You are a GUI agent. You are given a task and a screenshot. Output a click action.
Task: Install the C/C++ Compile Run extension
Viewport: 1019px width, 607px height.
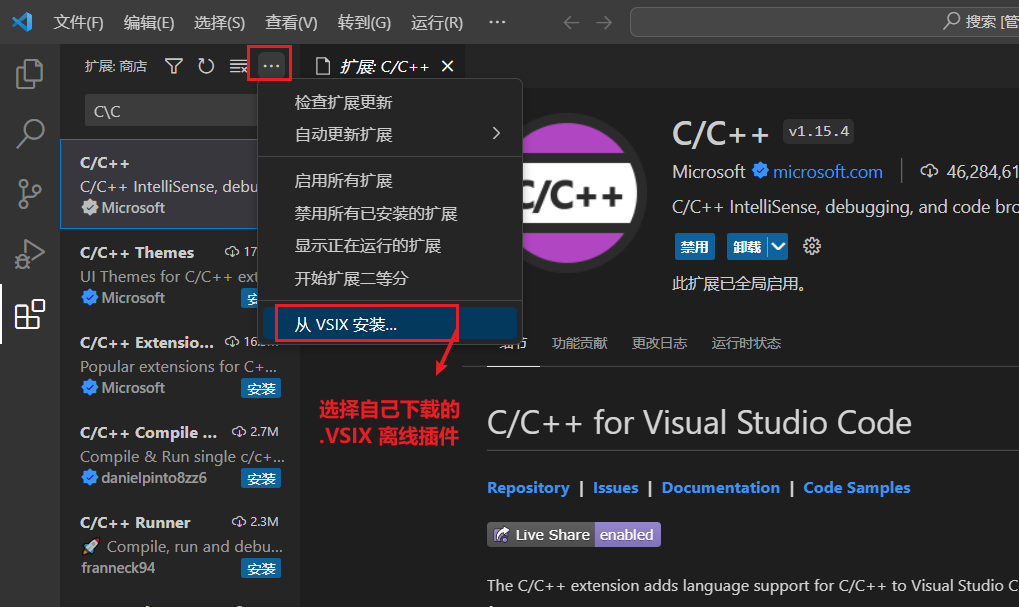point(261,478)
